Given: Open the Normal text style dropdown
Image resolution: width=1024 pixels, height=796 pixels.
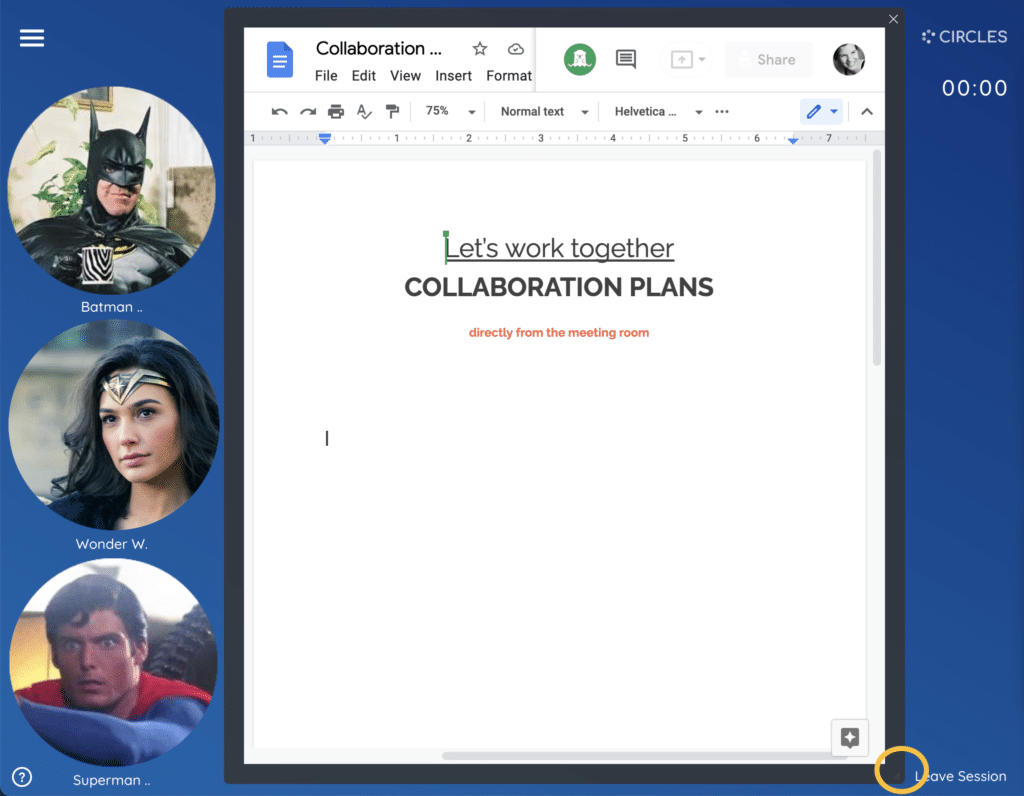Looking at the screenshot, I should point(544,112).
